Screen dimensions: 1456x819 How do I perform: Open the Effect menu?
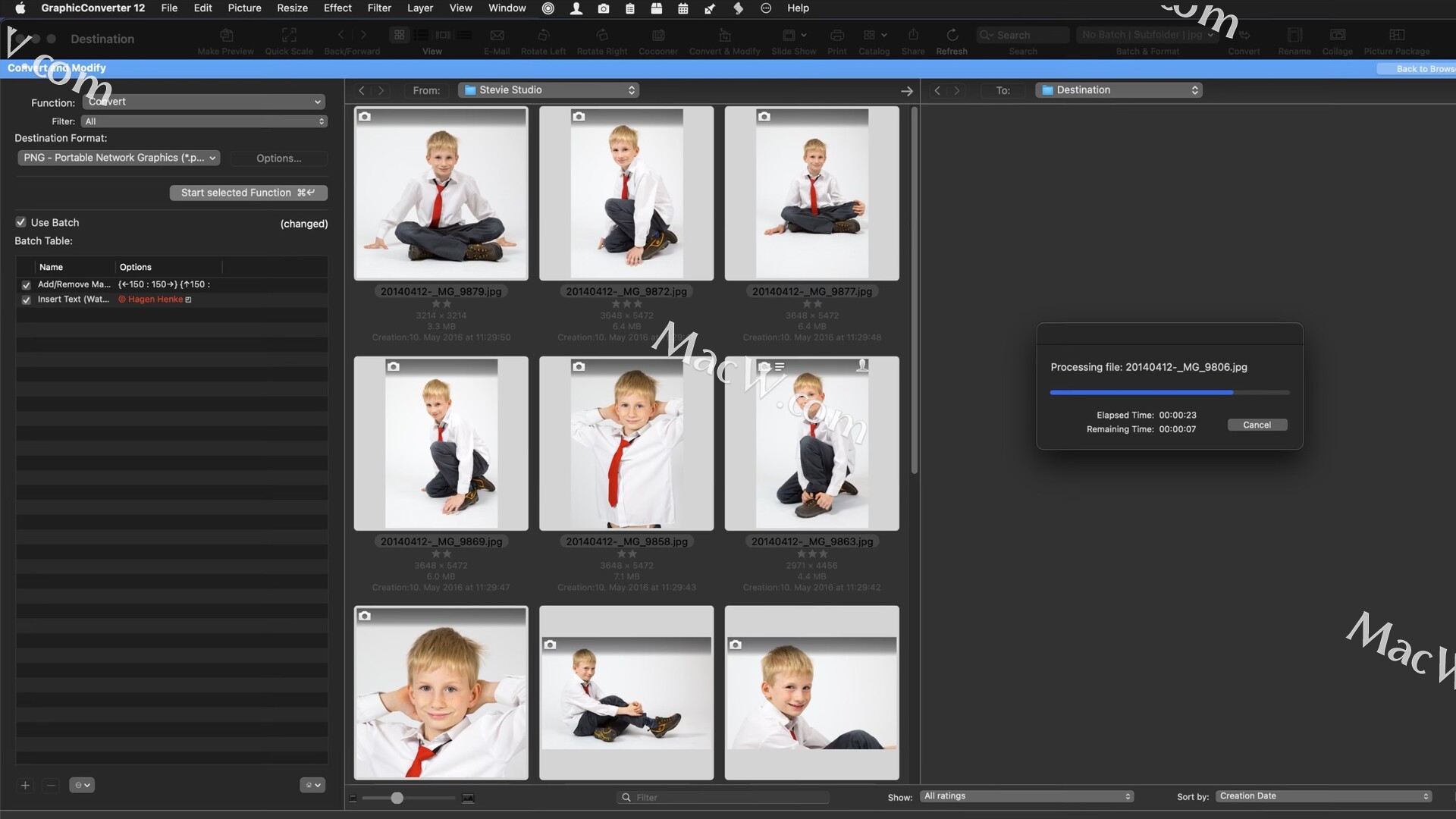[337, 8]
